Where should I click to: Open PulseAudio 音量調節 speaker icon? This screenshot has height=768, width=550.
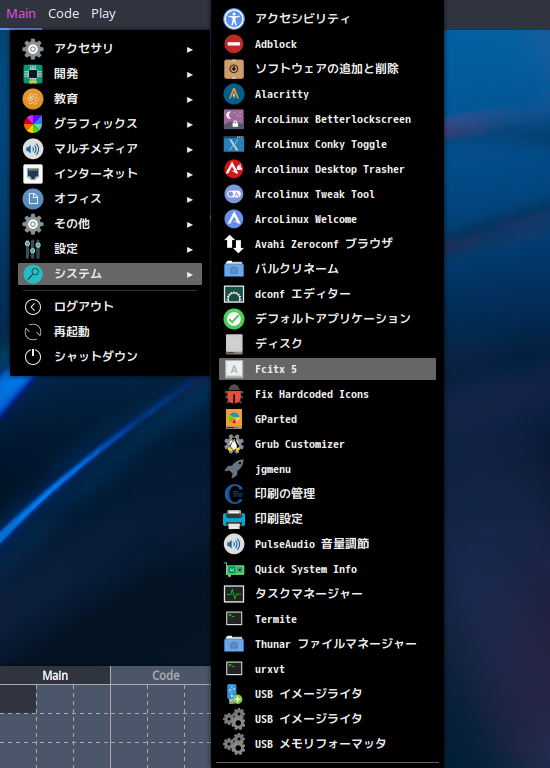click(234, 544)
